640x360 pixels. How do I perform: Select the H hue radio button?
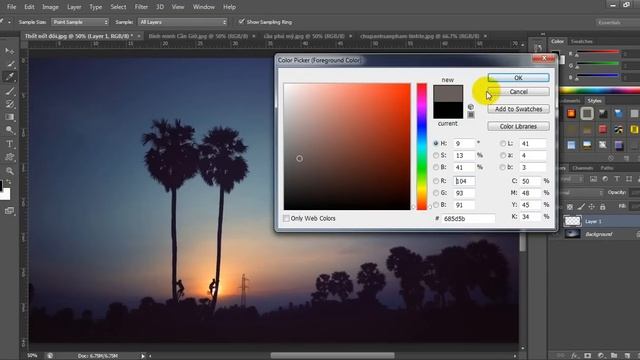[436, 143]
